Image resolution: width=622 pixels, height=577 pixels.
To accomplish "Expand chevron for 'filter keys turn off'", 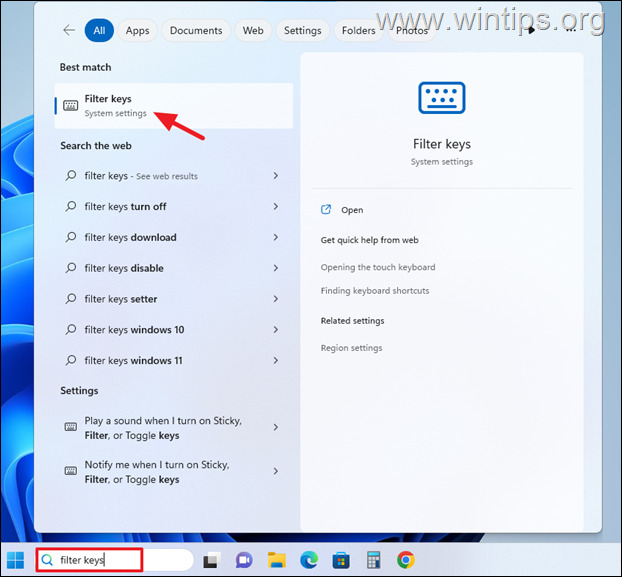I will point(276,207).
